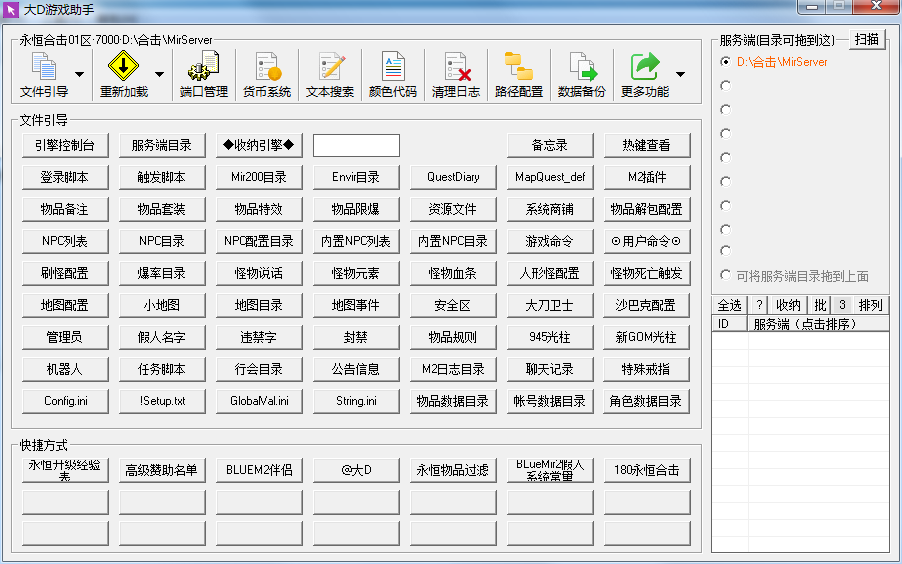Screen dimensions: 902x564
Task: Open the 货币系统 currency icon
Action: (x=267, y=74)
